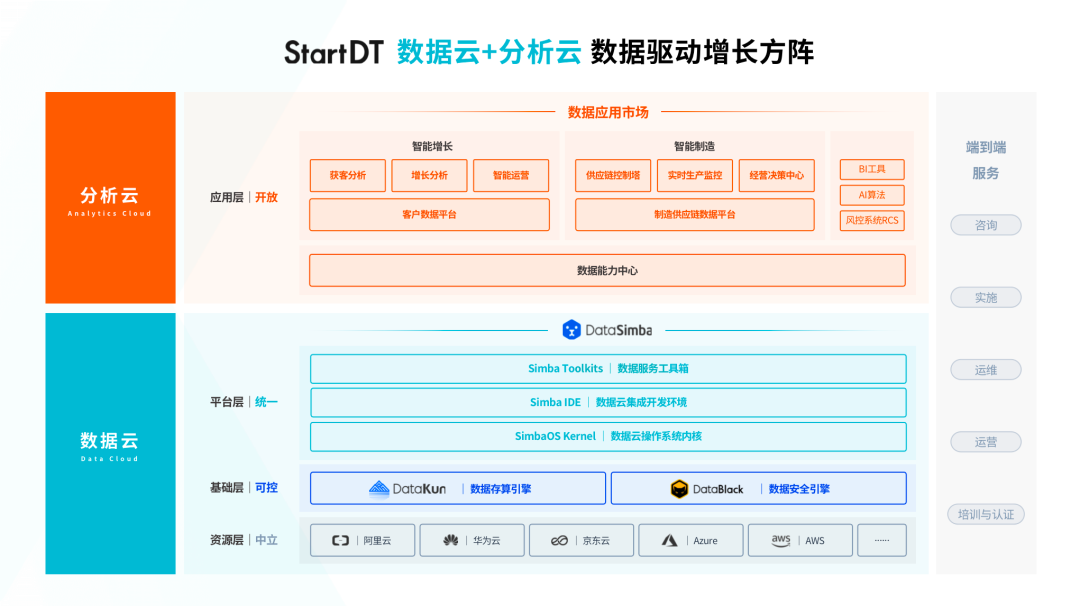
Task: Toggle the 咨询 service pill
Action: pyautogui.click(x=985, y=225)
